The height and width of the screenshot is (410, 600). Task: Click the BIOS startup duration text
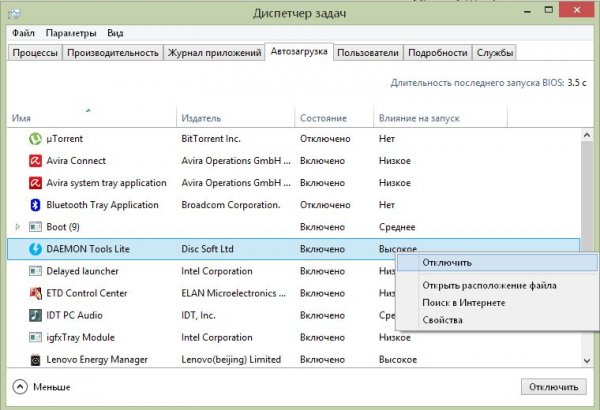click(488, 83)
